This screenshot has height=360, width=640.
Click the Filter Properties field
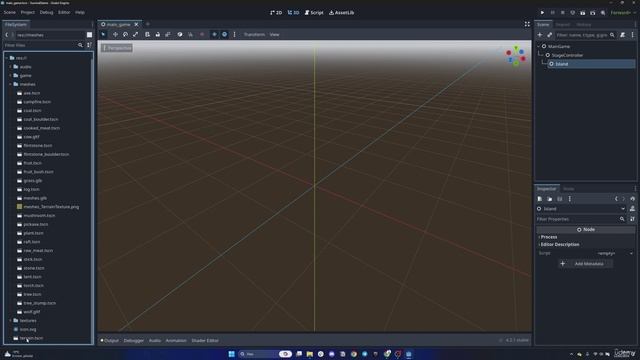point(581,219)
